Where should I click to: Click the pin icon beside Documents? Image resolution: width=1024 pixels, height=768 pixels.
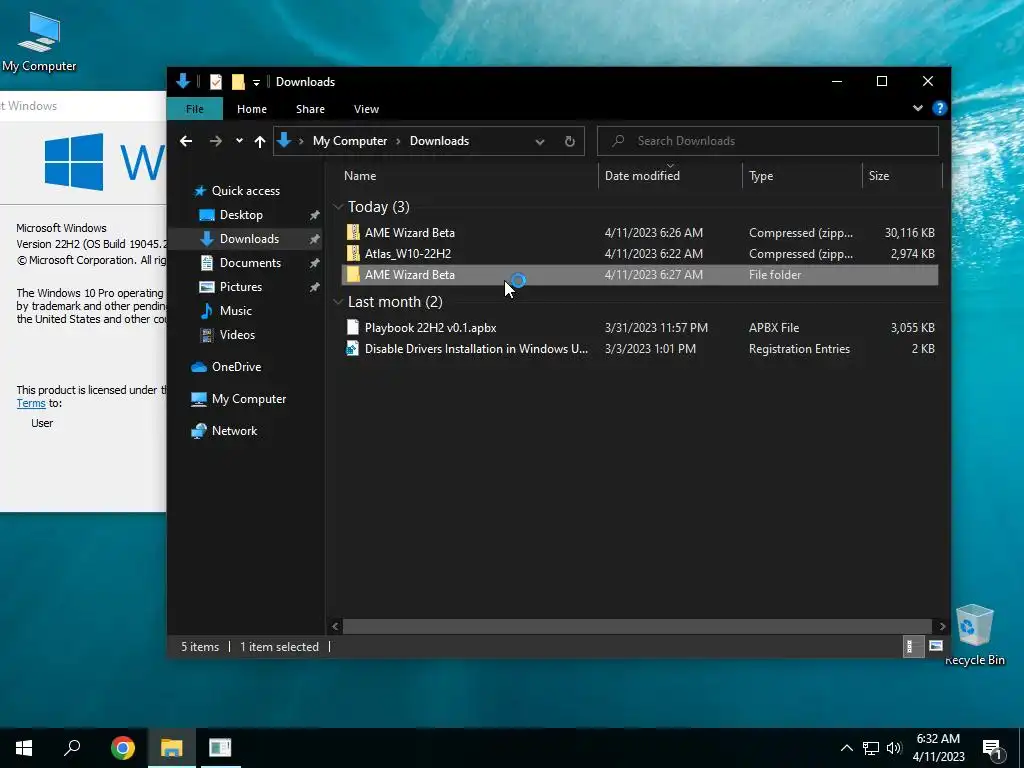coord(314,263)
